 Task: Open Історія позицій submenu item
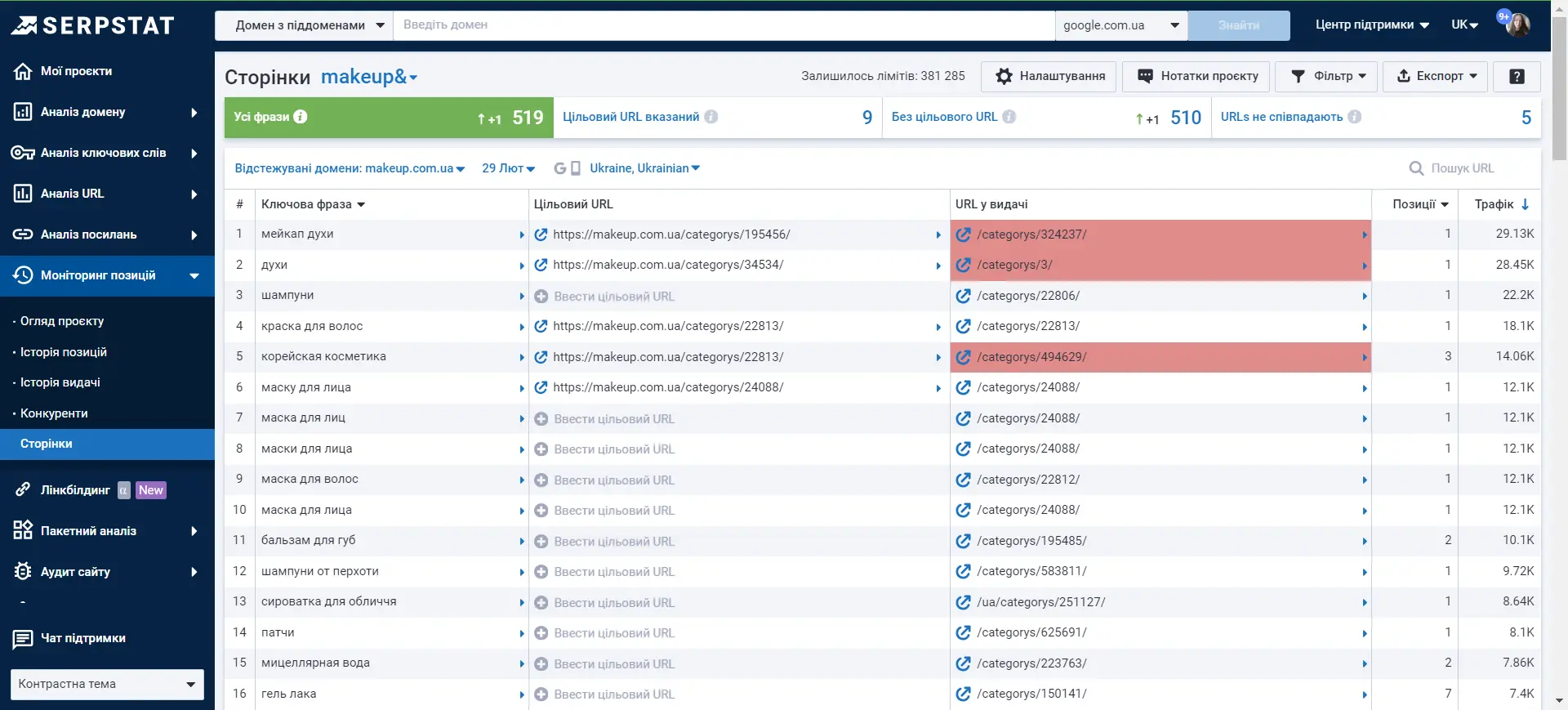tap(64, 352)
